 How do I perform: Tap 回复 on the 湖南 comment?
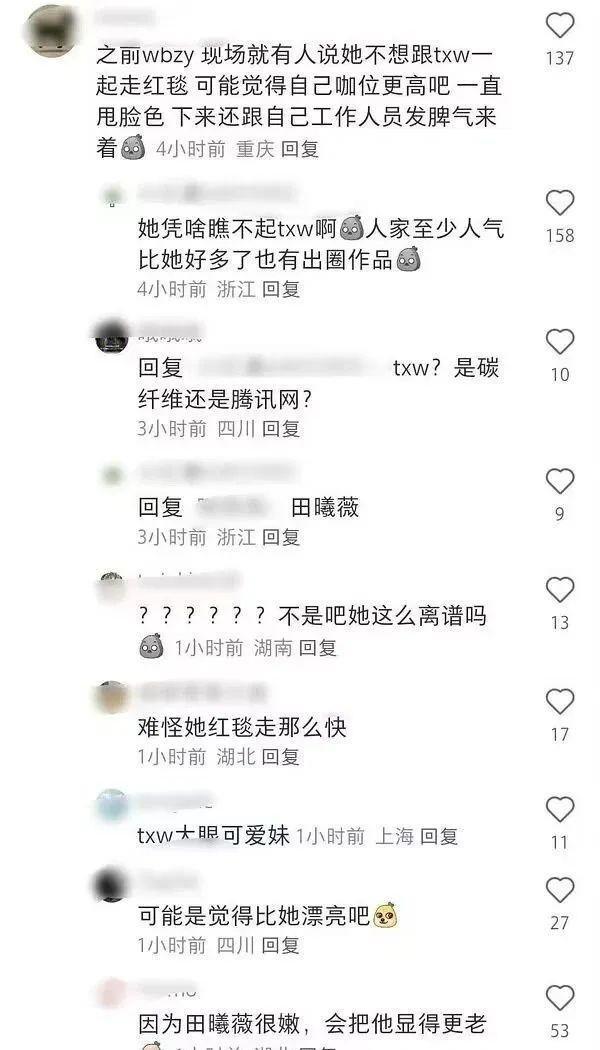(x=318, y=648)
